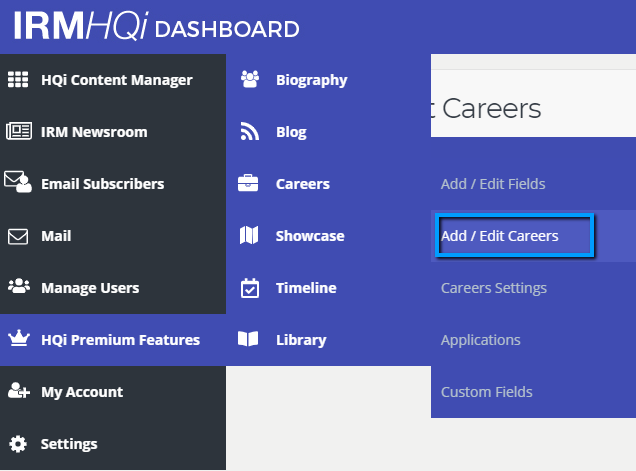This screenshot has width=636, height=471.
Task: Select Manage Users in sidebar
Action: point(90,288)
